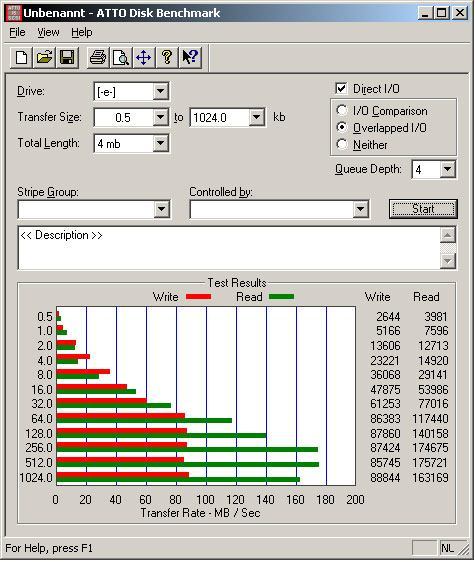This screenshot has height=562, width=475.
Task: Open the View menu
Action: [48, 32]
